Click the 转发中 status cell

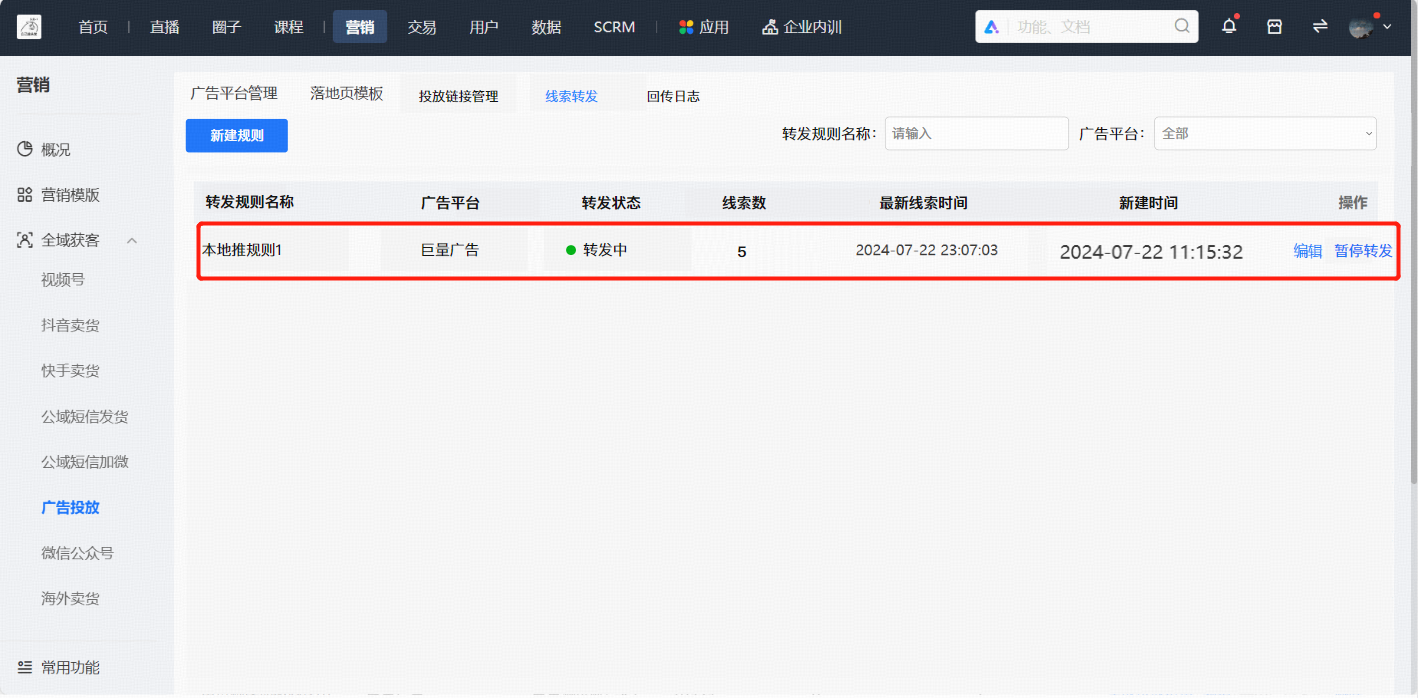pyautogui.click(x=597, y=250)
